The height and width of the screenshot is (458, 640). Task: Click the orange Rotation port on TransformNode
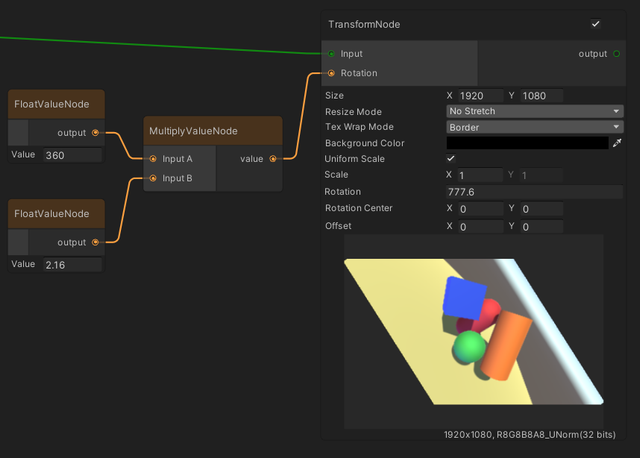(331, 73)
